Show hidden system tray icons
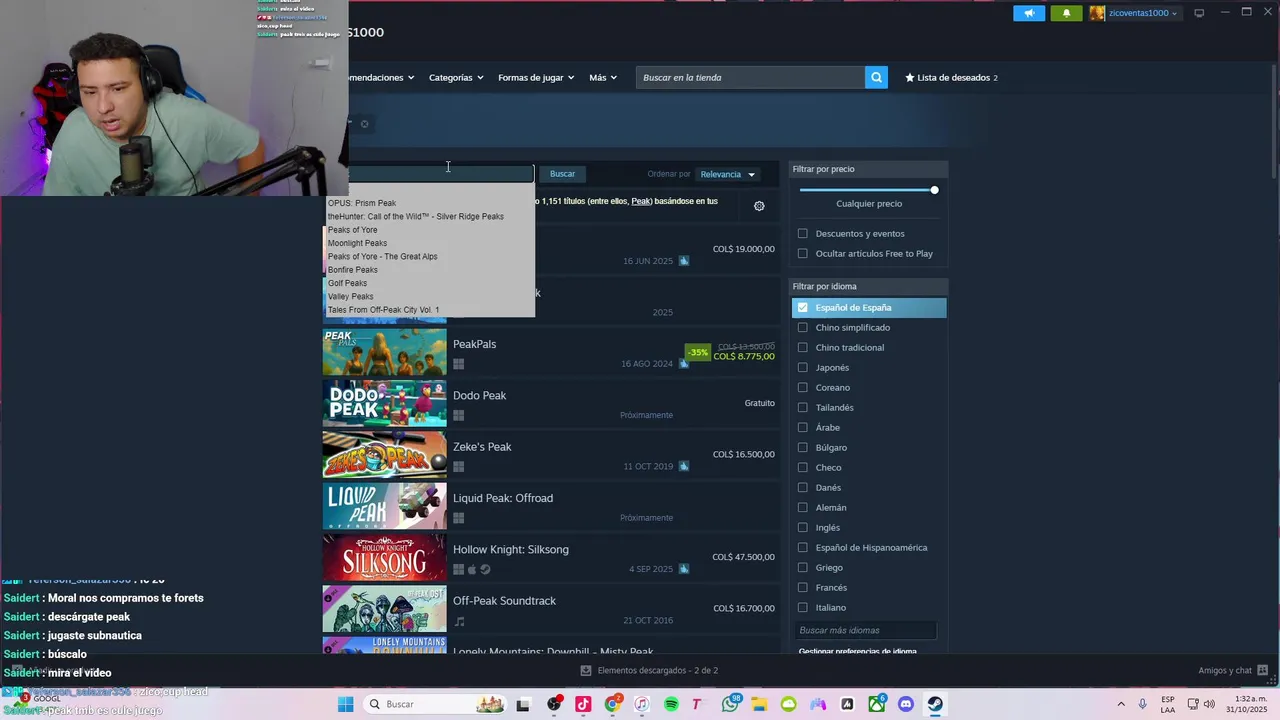 point(1120,704)
